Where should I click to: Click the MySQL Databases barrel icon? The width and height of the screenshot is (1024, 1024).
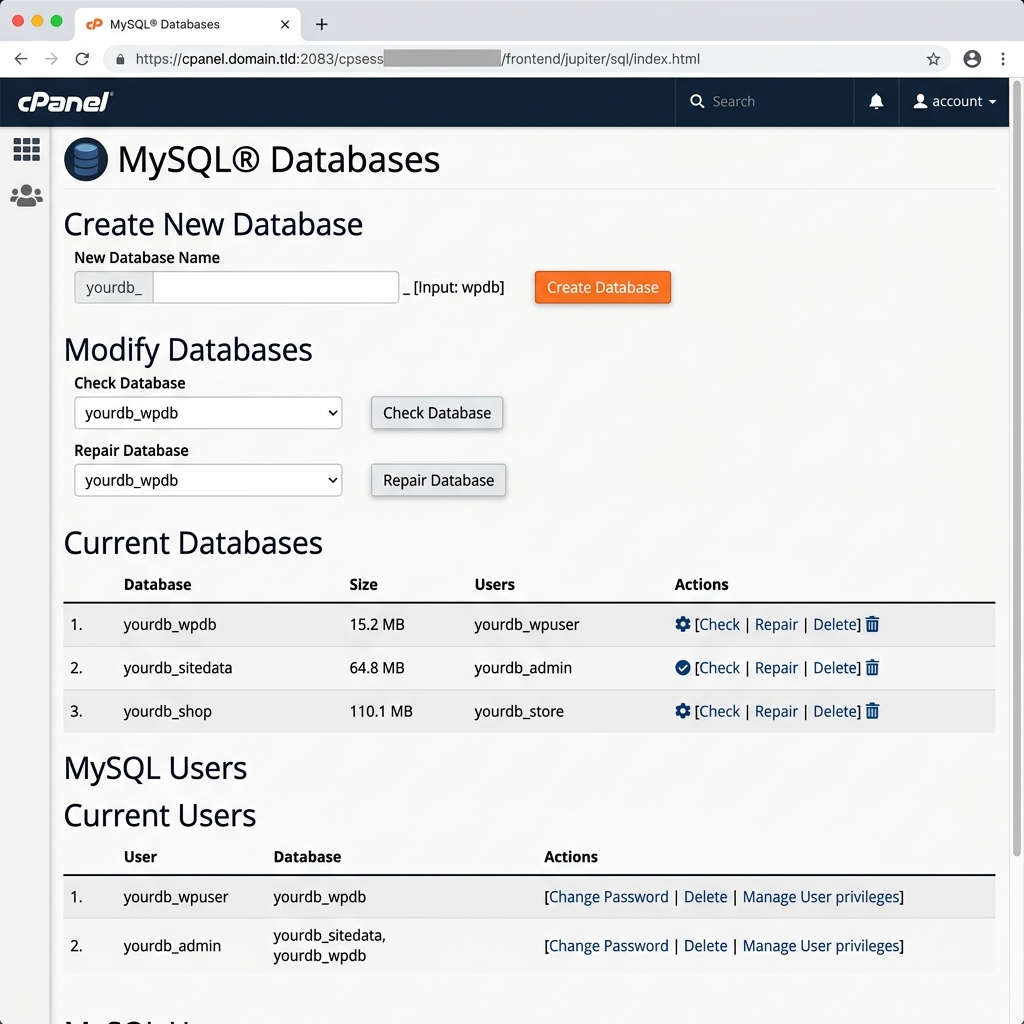pos(86,159)
